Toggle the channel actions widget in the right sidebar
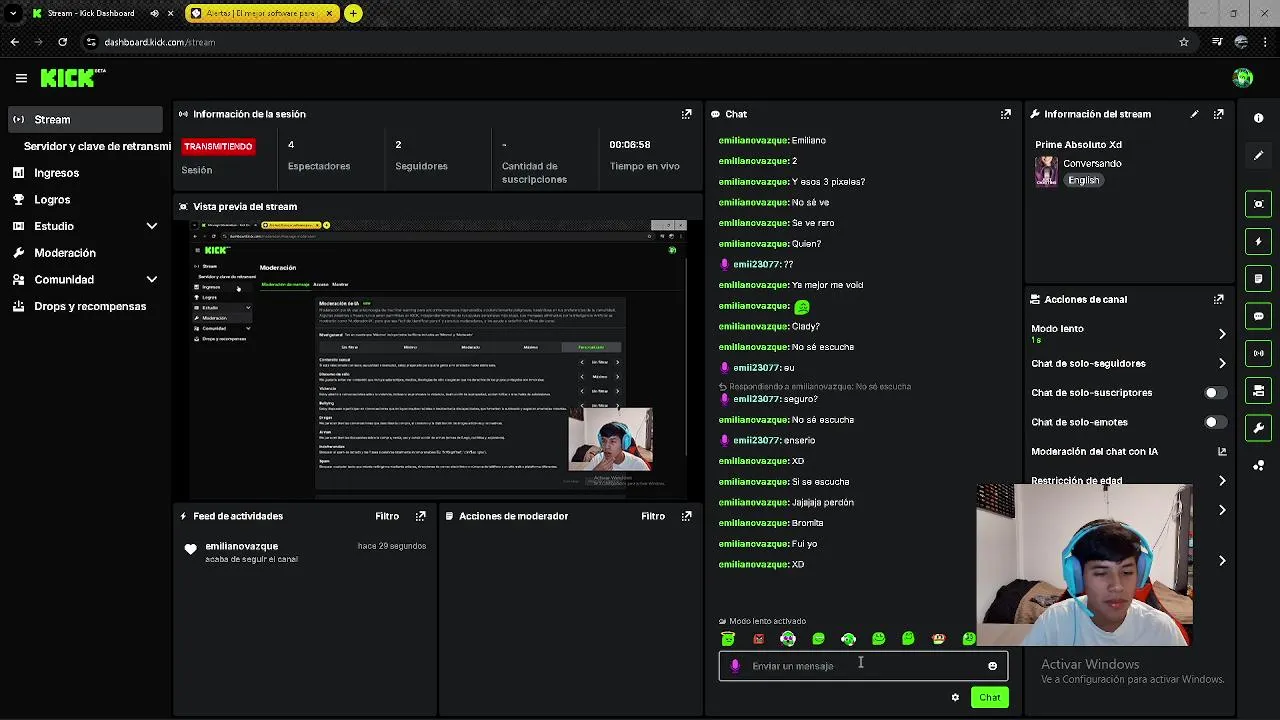 click(1258, 390)
